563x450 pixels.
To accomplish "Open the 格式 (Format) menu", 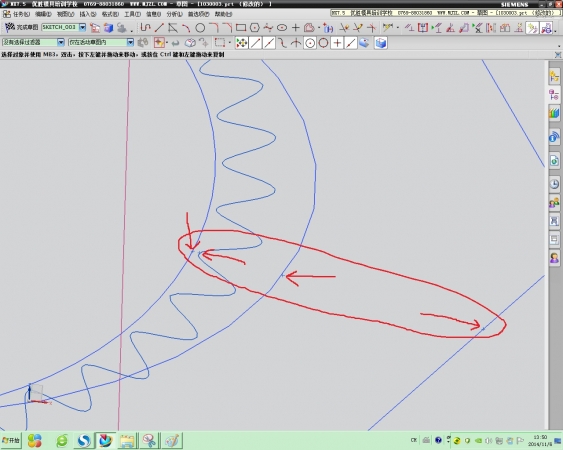I will [x=110, y=14].
